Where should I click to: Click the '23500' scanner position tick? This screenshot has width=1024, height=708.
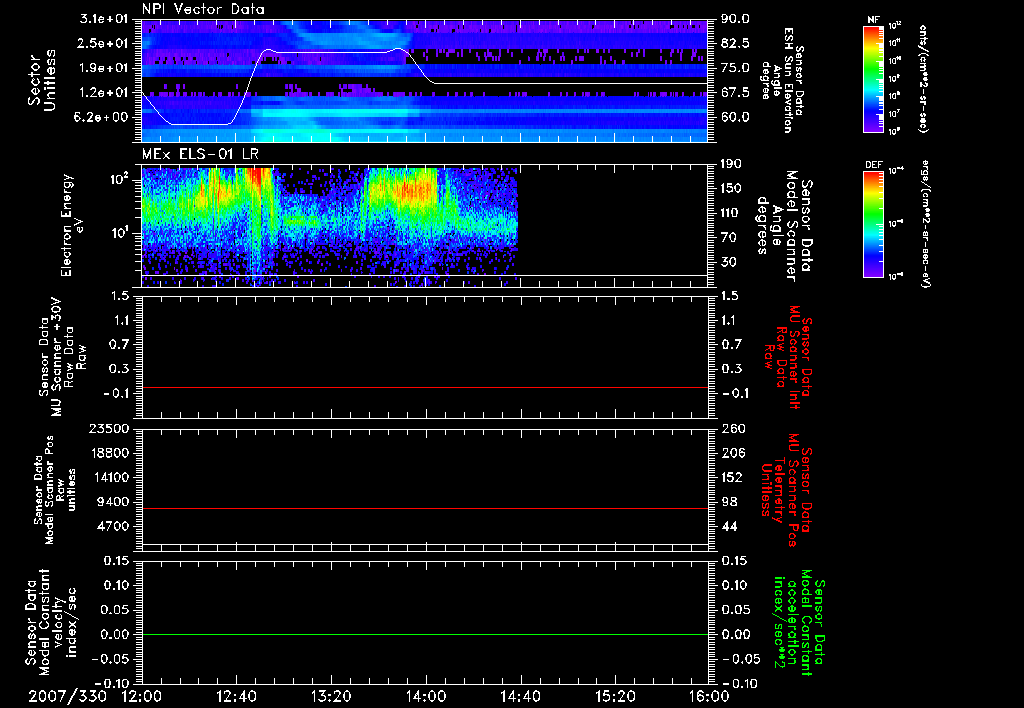[x=110, y=428]
